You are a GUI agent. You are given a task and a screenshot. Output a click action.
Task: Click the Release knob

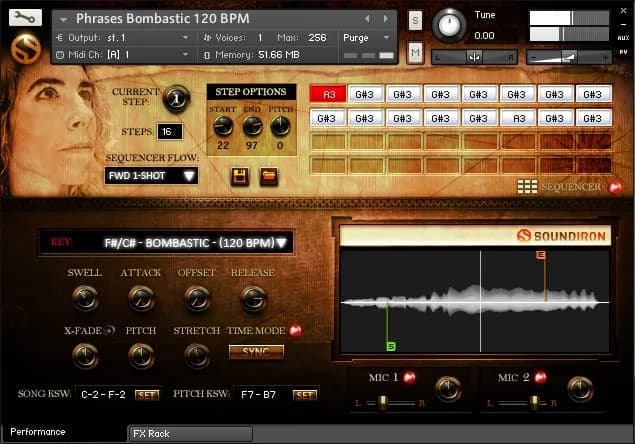(253, 297)
